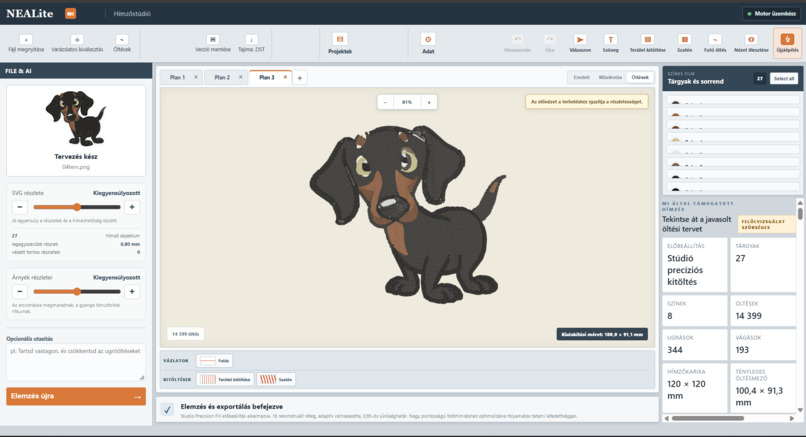This screenshot has width=806, height=437.
Task: Click the 81% zoom value
Action: click(407, 102)
